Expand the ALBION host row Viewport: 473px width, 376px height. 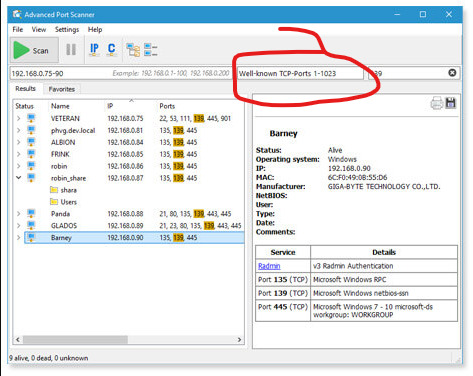(x=19, y=142)
